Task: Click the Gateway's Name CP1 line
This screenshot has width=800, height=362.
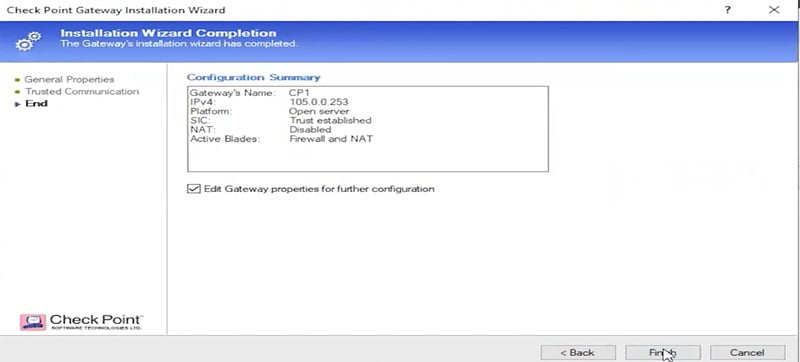Action: pyautogui.click(x=249, y=93)
